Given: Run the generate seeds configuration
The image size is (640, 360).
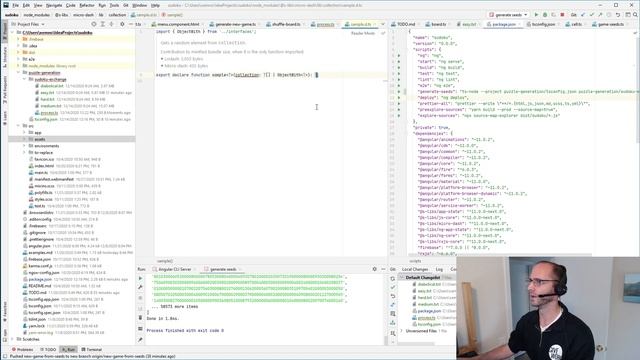Looking at the screenshot, I should pyautogui.click(x=536, y=15).
